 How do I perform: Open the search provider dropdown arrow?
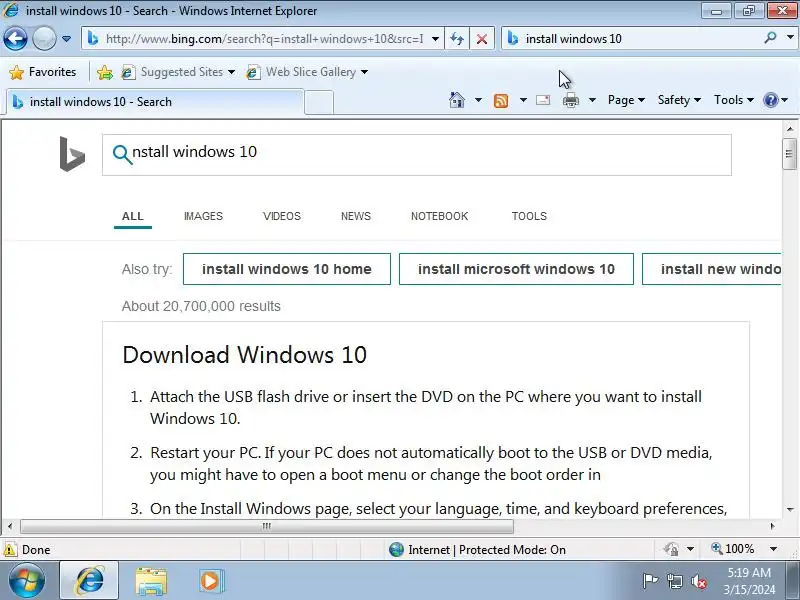[790, 38]
